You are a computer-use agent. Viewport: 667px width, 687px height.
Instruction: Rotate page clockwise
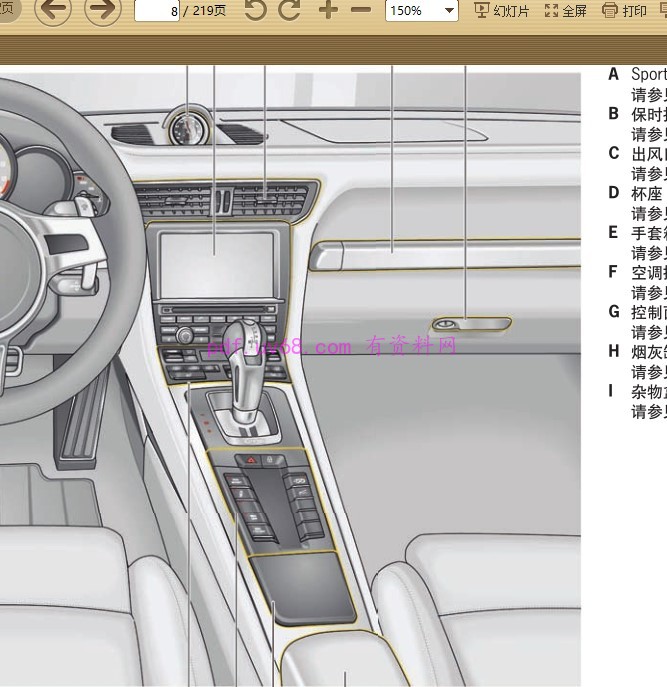[290, 11]
